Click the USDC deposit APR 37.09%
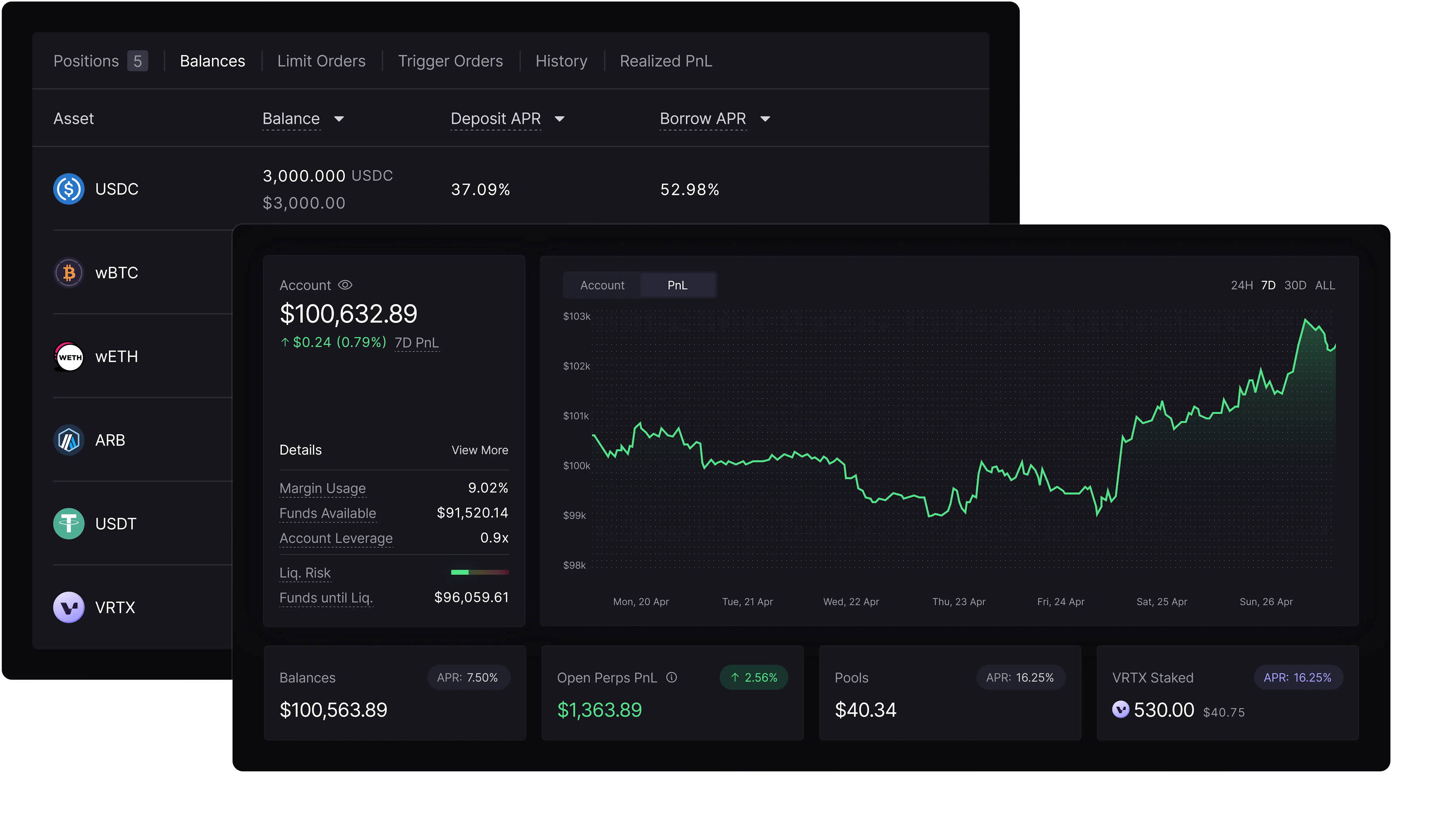1456x829 pixels. pos(480,189)
